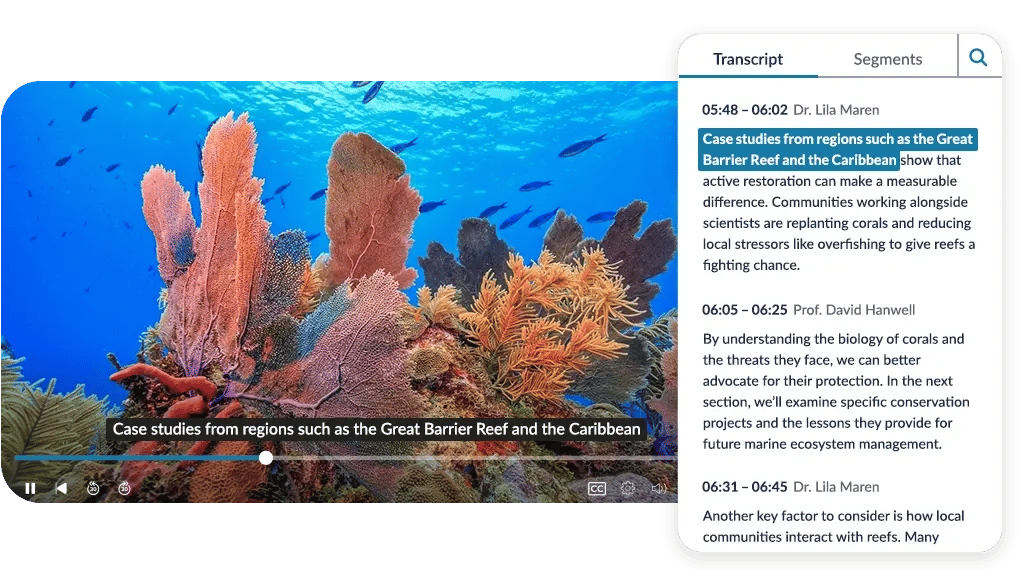Toggle closed captions with the CC button
1024x585 pixels.
(x=597, y=488)
